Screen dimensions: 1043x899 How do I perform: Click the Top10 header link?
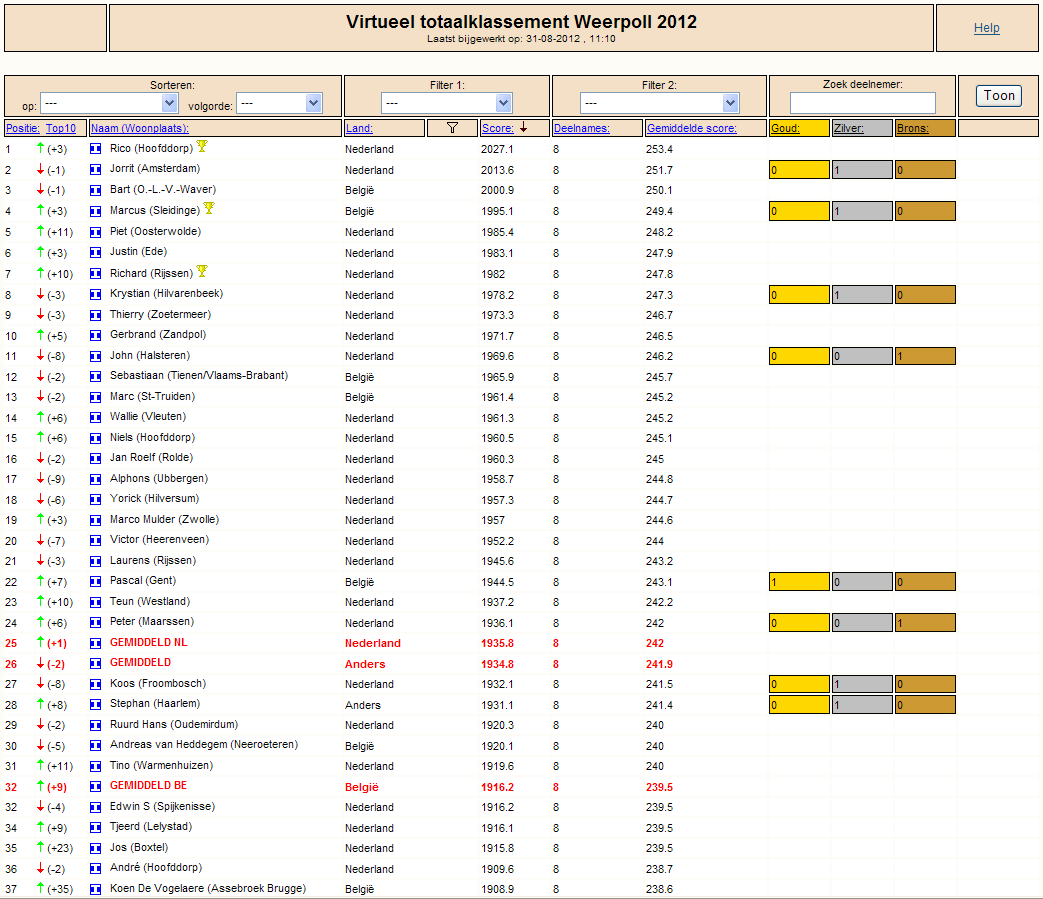(61, 128)
